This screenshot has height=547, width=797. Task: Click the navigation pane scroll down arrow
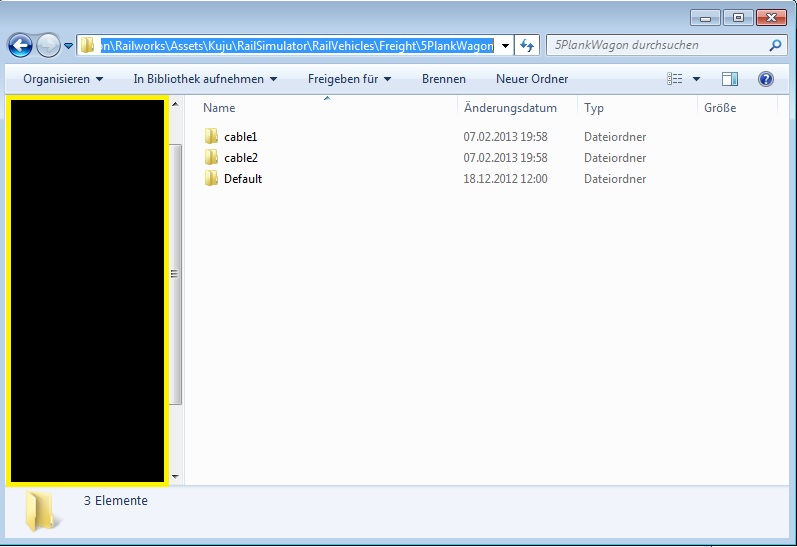[x=175, y=476]
